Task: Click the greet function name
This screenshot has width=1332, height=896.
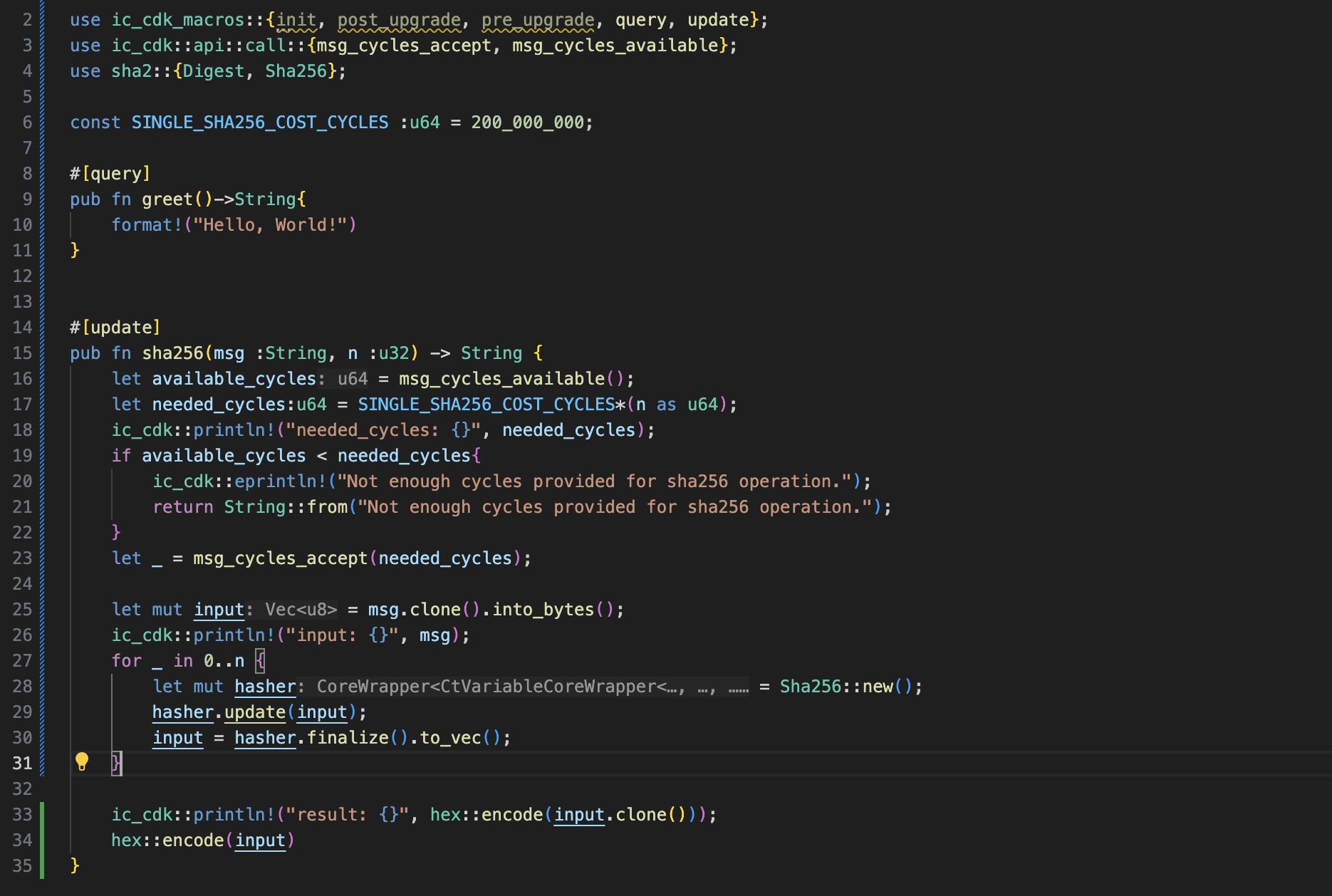Action: click(x=167, y=199)
